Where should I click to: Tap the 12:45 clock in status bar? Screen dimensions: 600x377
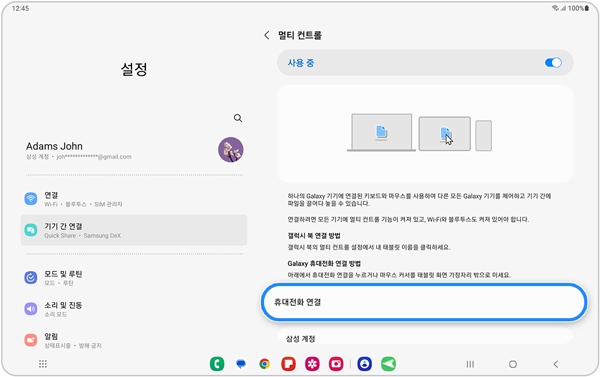click(x=20, y=8)
